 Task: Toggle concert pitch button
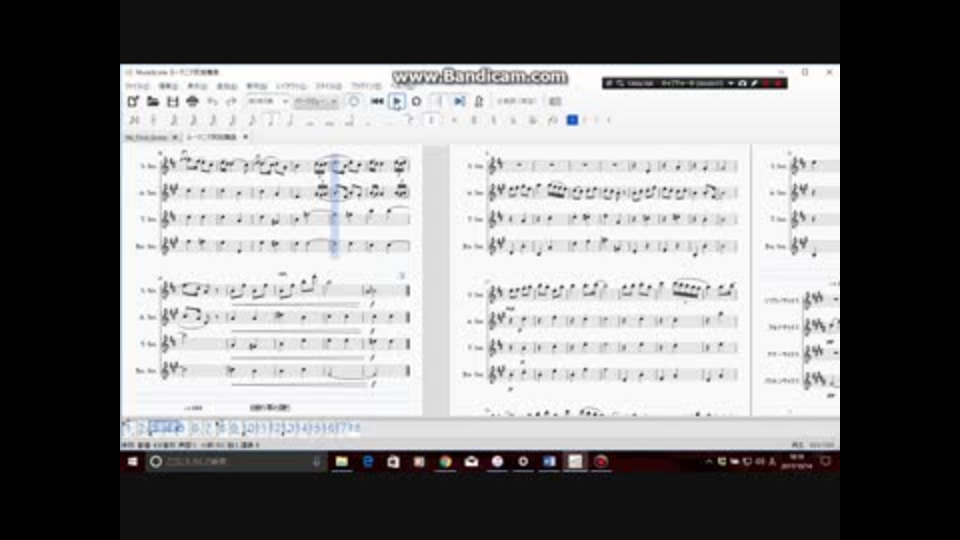coord(516,102)
